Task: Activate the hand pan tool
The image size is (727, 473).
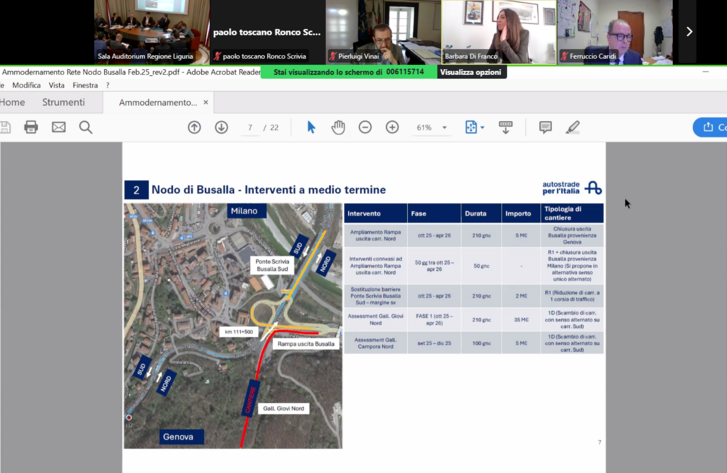Action: click(338, 127)
